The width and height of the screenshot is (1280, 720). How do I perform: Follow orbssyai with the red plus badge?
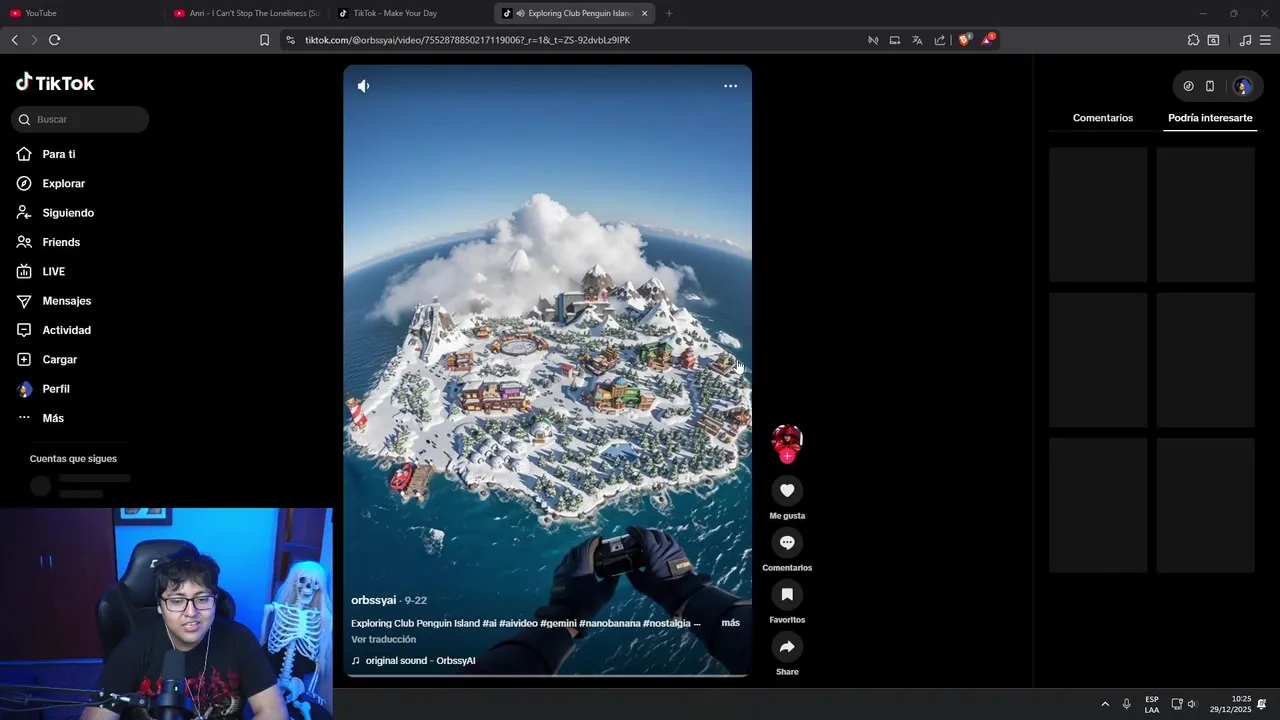(787, 456)
